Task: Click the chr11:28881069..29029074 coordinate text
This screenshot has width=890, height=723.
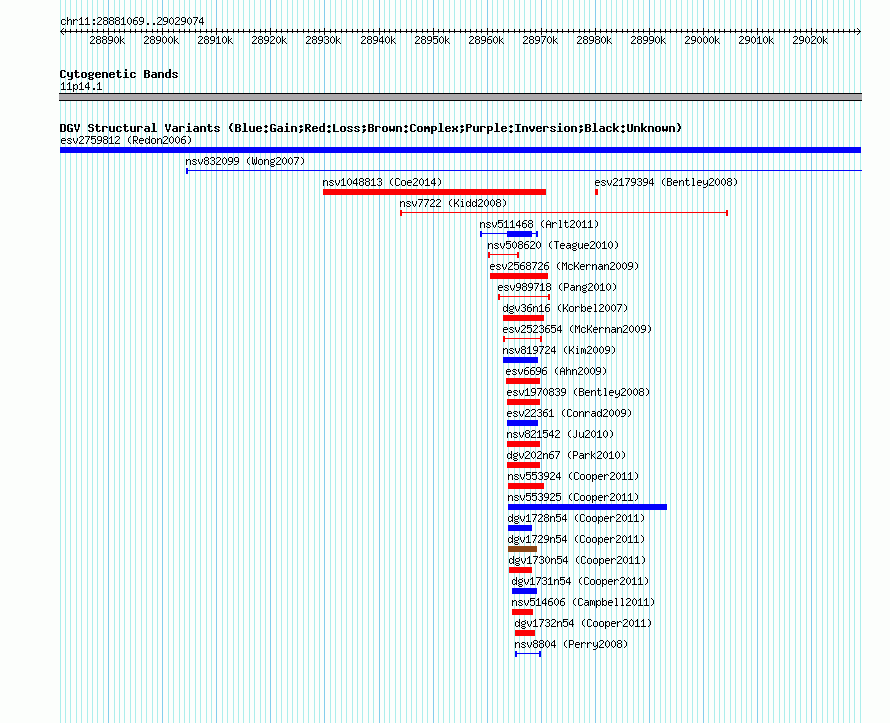Action: (x=132, y=21)
